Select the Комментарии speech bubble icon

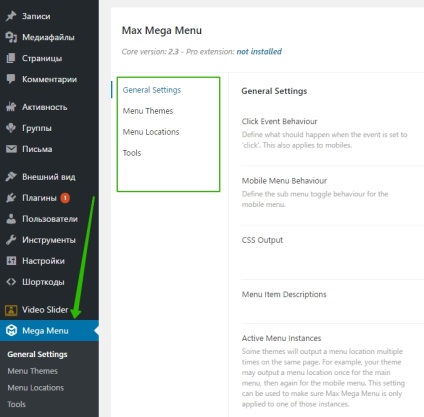[x=11, y=79]
